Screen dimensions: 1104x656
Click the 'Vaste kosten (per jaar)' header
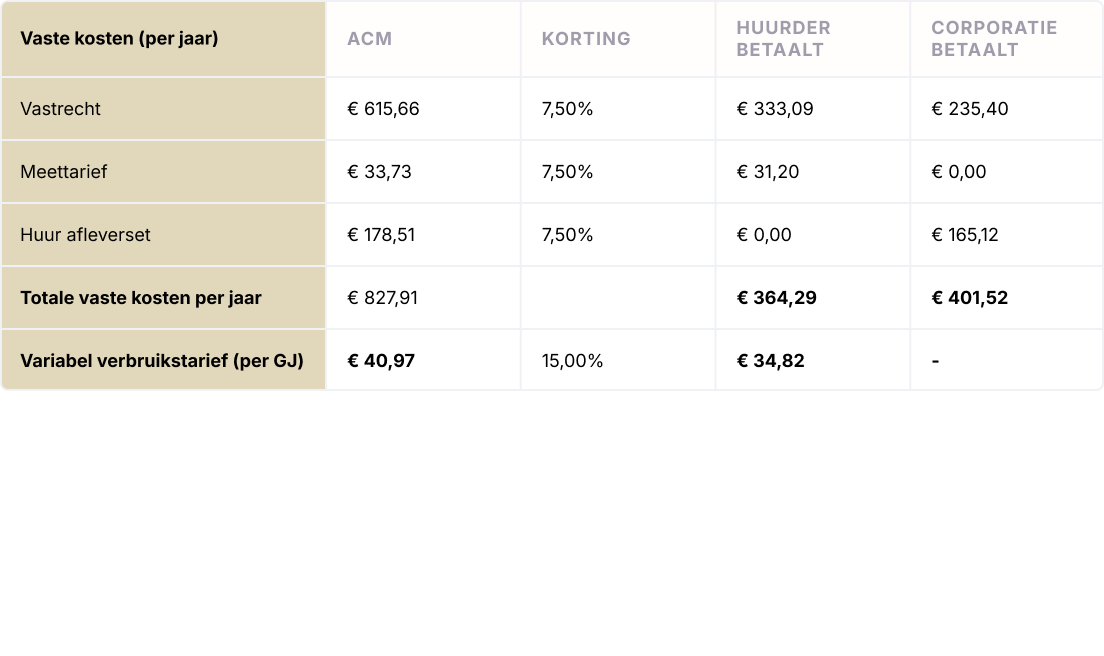click(119, 39)
